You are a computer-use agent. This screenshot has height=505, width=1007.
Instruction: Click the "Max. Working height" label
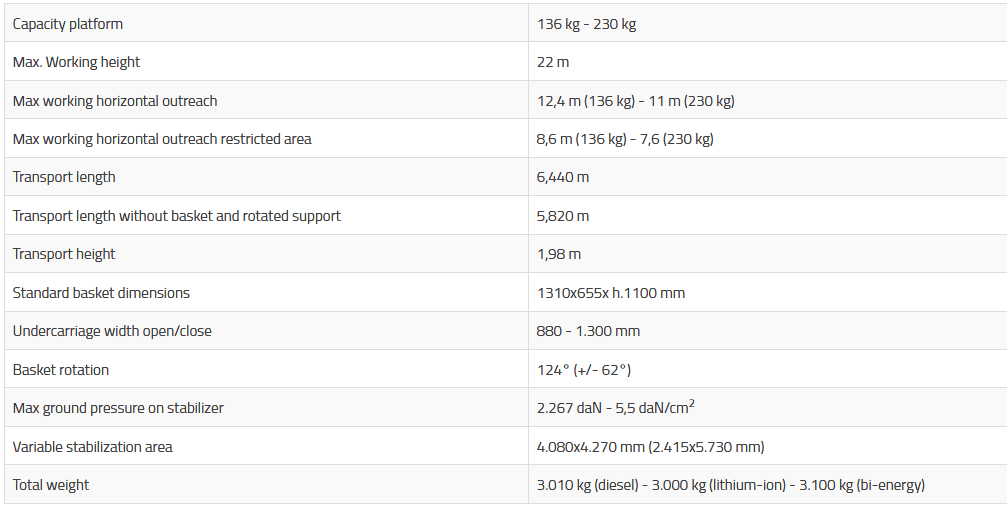pos(76,62)
